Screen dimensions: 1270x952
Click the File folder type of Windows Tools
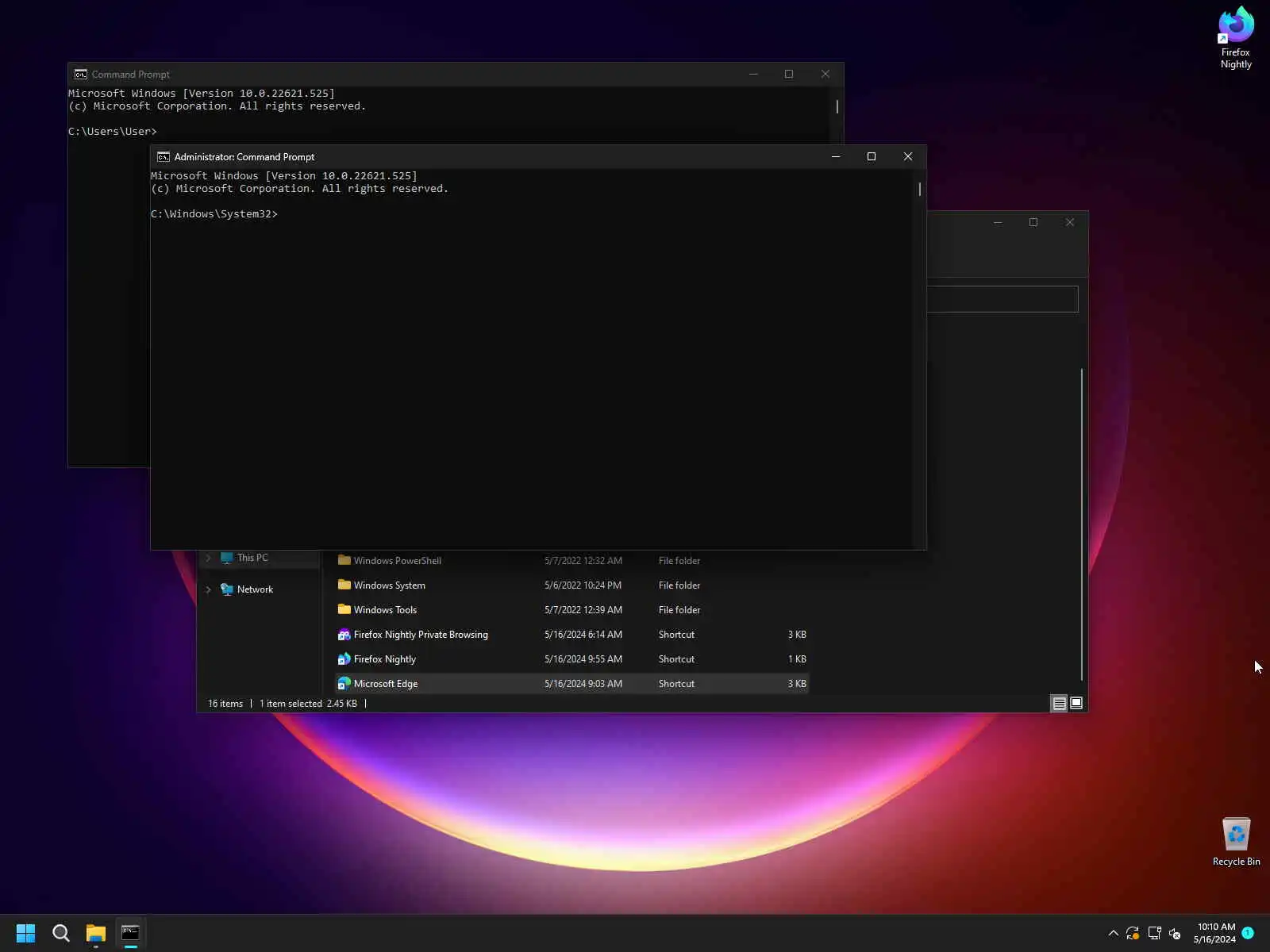click(x=679, y=610)
